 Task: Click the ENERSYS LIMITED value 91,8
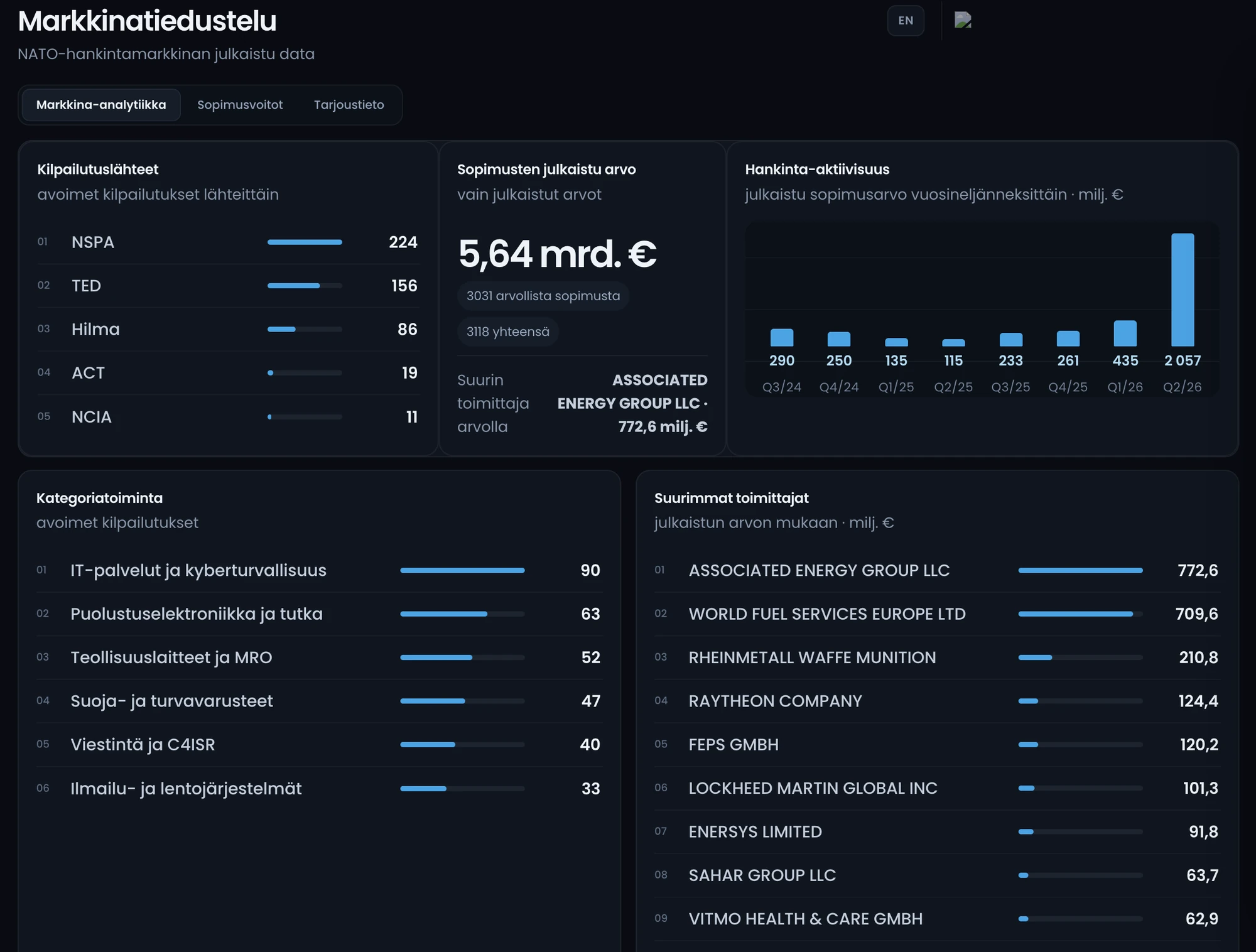[x=1203, y=832]
